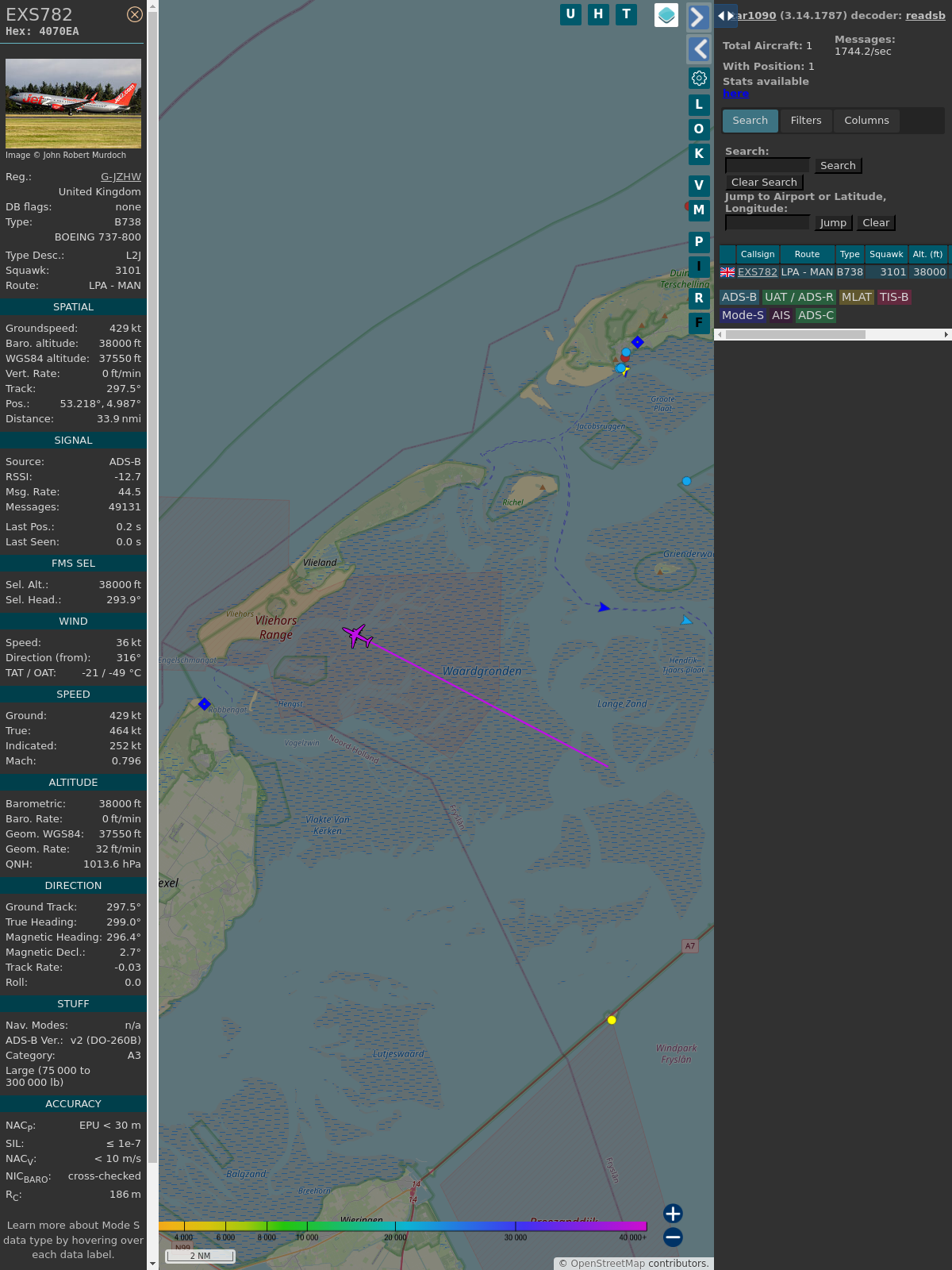The width and height of the screenshot is (952, 1270).
Task: Collapse sidebar with left chevron arrow
Action: pyautogui.click(x=698, y=49)
